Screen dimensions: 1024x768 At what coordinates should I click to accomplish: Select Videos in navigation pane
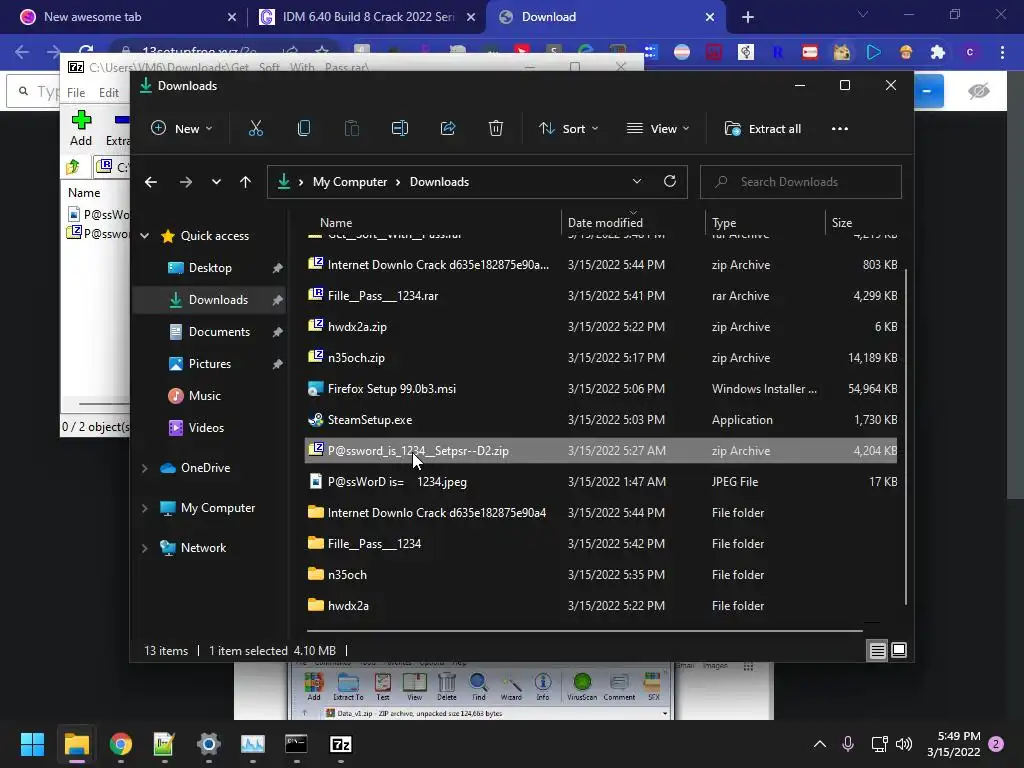(206, 428)
